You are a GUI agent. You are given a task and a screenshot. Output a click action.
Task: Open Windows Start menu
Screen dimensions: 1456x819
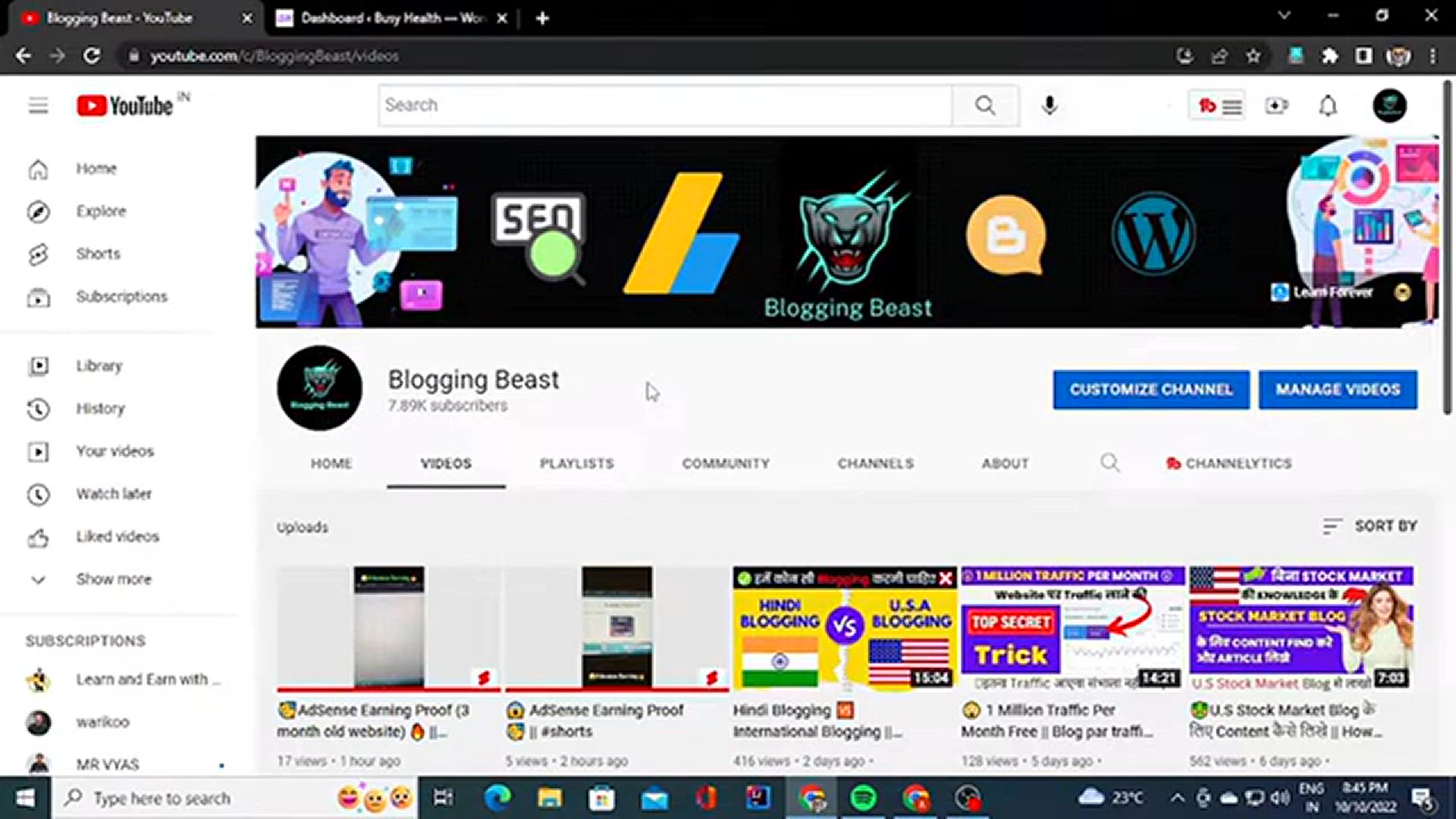pyautogui.click(x=25, y=798)
